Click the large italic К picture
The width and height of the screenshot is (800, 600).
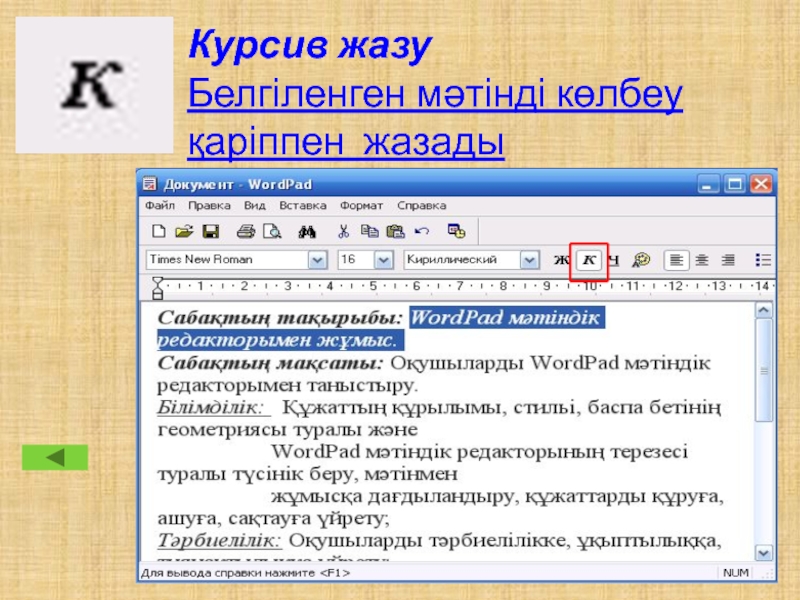(x=94, y=85)
